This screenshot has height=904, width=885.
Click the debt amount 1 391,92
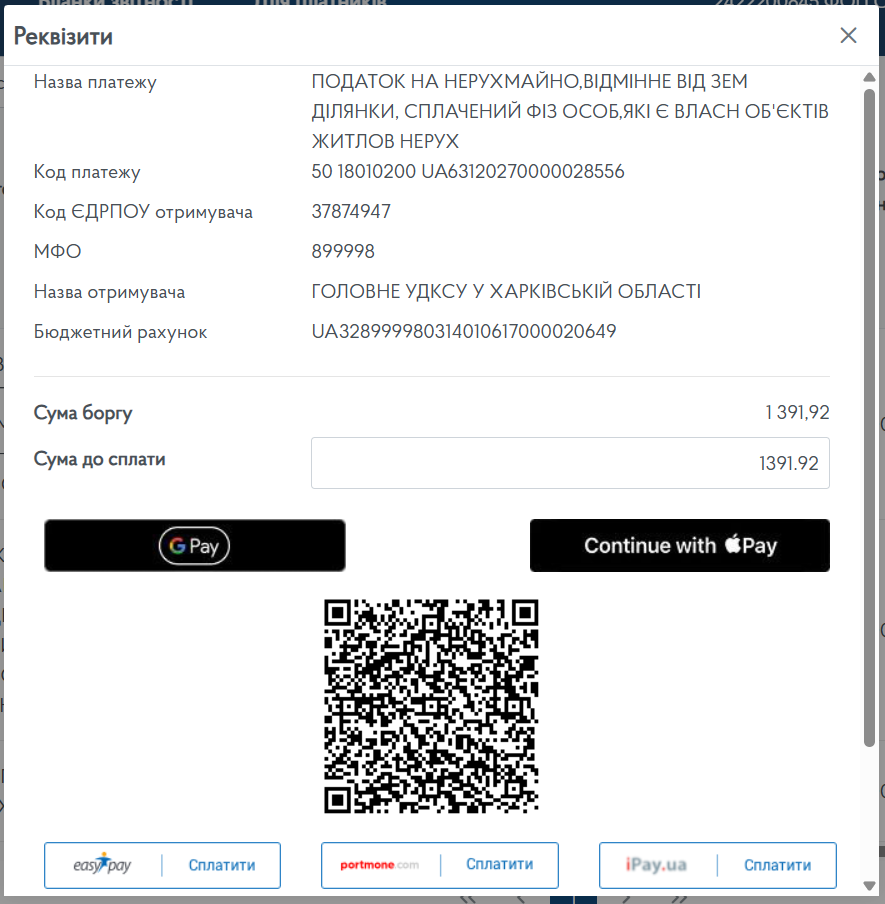(797, 412)
